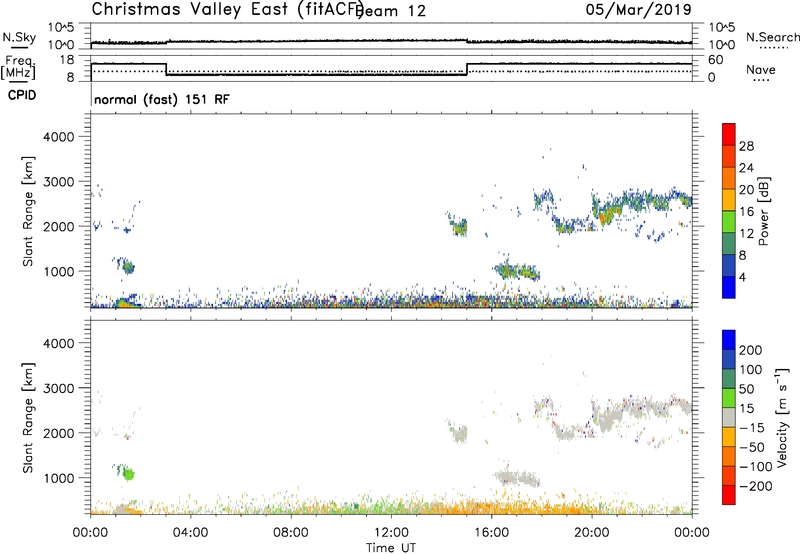Click the 'Time UT' axis label
800x554 pixels.
(x=391, y=548)
